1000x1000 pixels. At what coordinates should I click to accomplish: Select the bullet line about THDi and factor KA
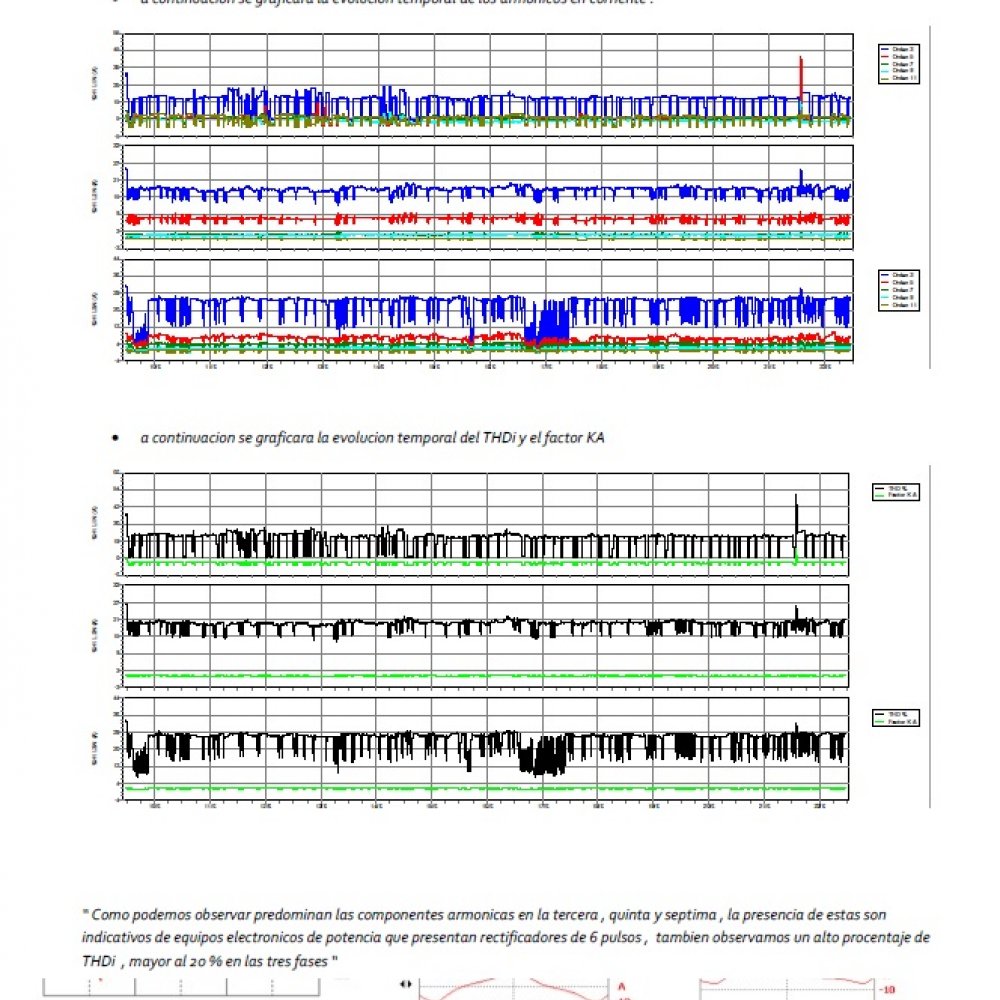[x=372, y=438]
